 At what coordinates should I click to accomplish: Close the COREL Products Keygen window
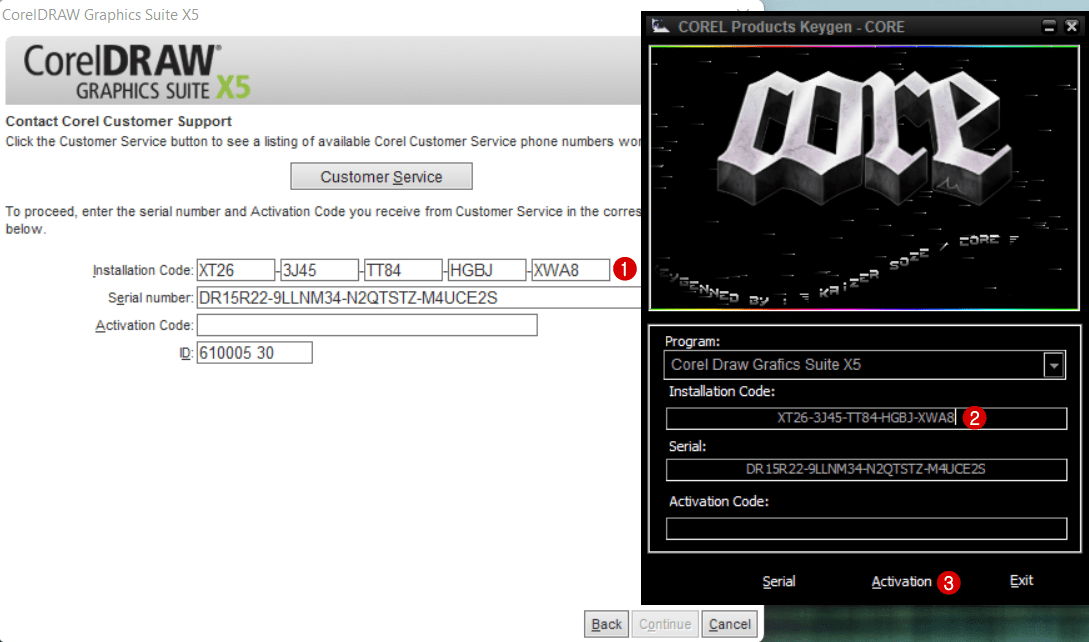(1072, 26)
